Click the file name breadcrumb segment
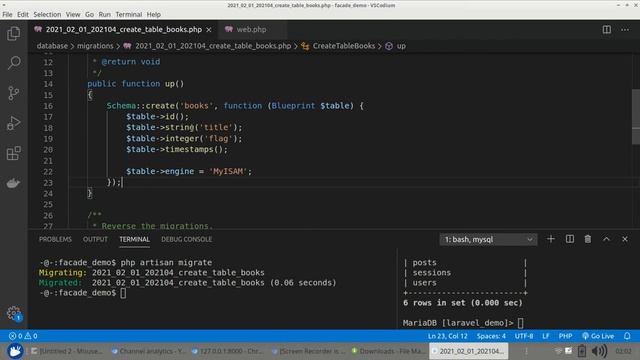Screen dimensions: 640x360 (213, 46)
